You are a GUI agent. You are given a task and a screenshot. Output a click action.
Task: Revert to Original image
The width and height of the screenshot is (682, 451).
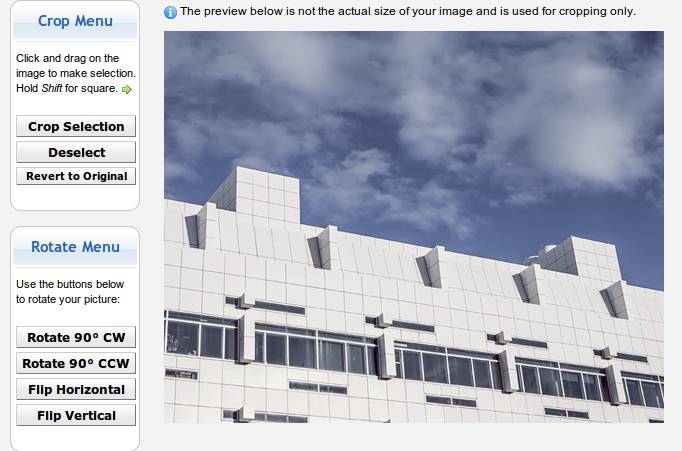[x=76, y=176]
